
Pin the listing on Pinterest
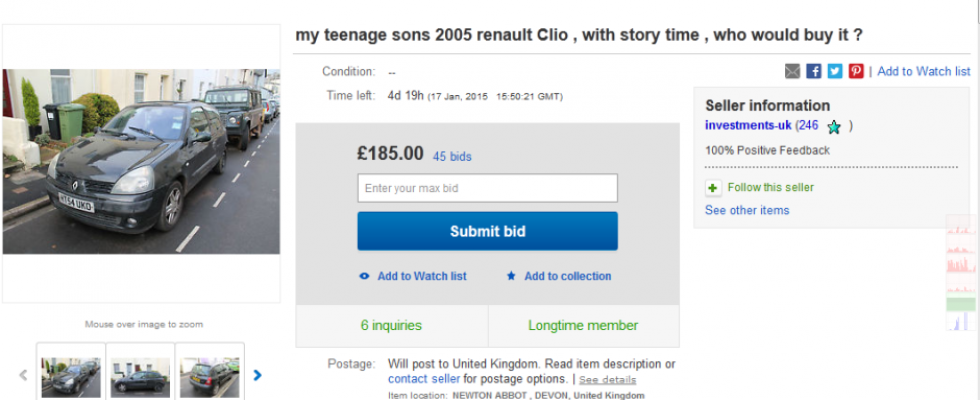point(856,71)
